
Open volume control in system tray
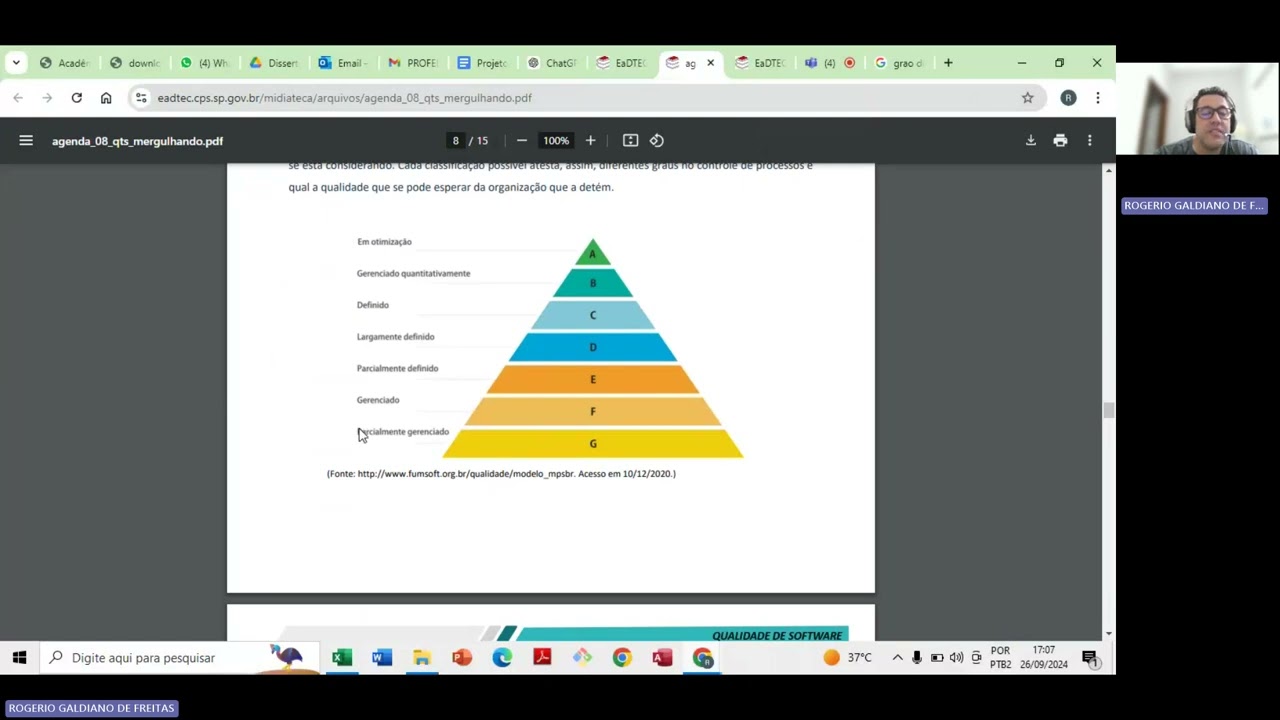pos(956,657)
